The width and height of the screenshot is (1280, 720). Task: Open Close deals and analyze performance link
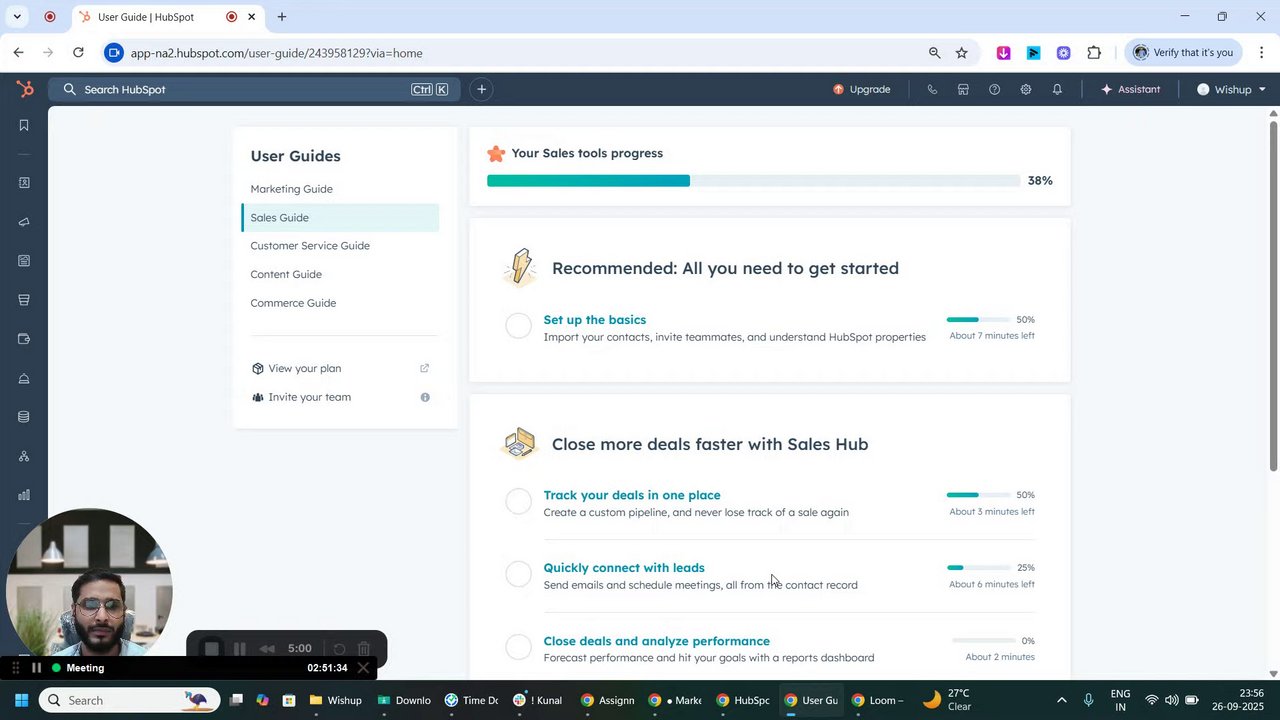pos(656,641)
